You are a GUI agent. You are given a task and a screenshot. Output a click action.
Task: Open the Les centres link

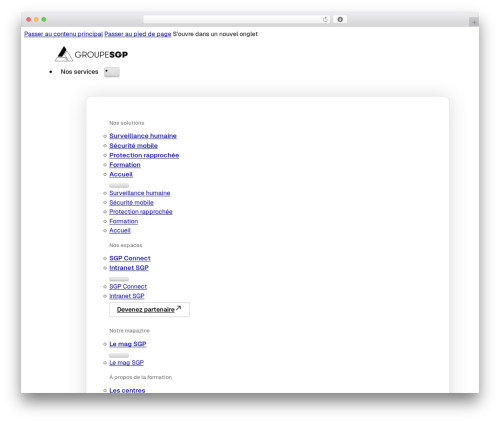coord(127,390)
